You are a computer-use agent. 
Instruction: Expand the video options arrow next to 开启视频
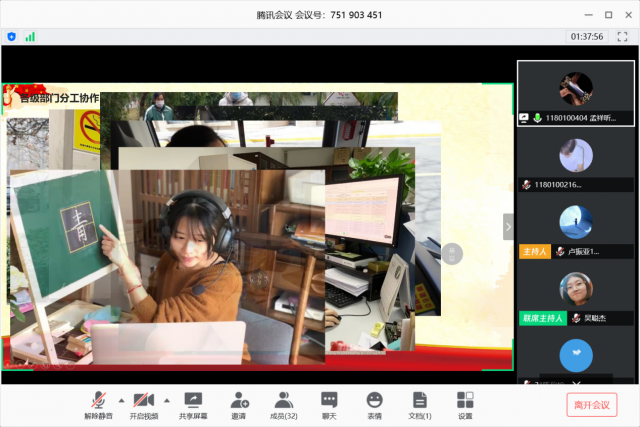pos(167,398)
